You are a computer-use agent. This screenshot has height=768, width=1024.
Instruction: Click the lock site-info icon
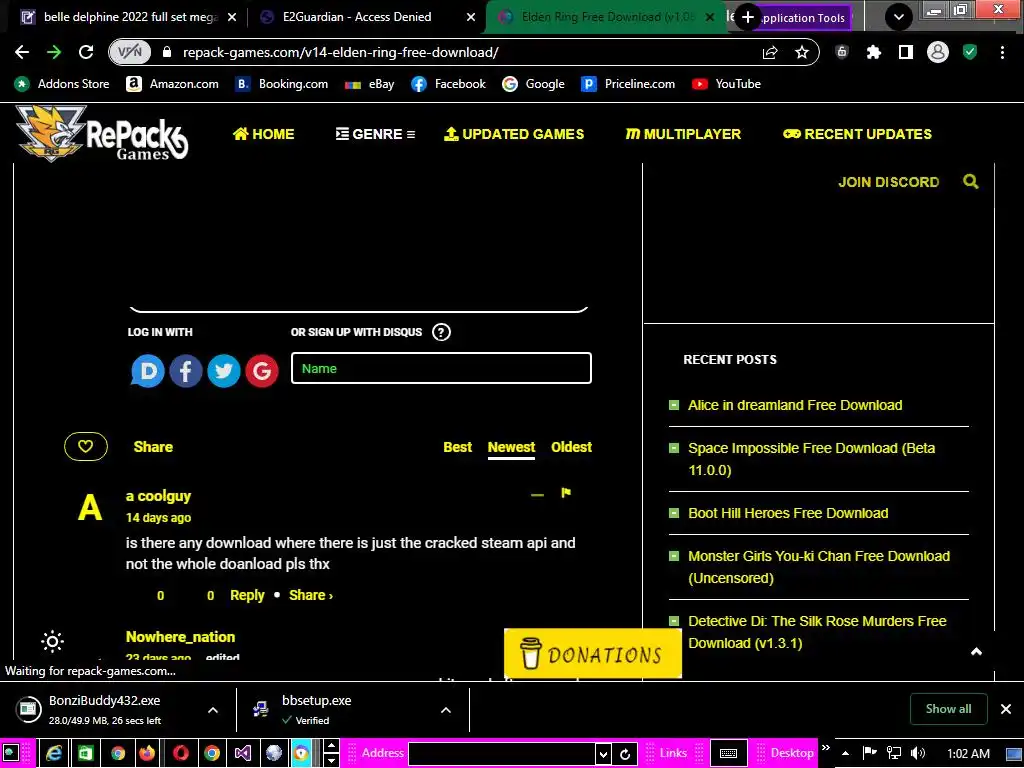pyautogui.click(x=167, y=52)
